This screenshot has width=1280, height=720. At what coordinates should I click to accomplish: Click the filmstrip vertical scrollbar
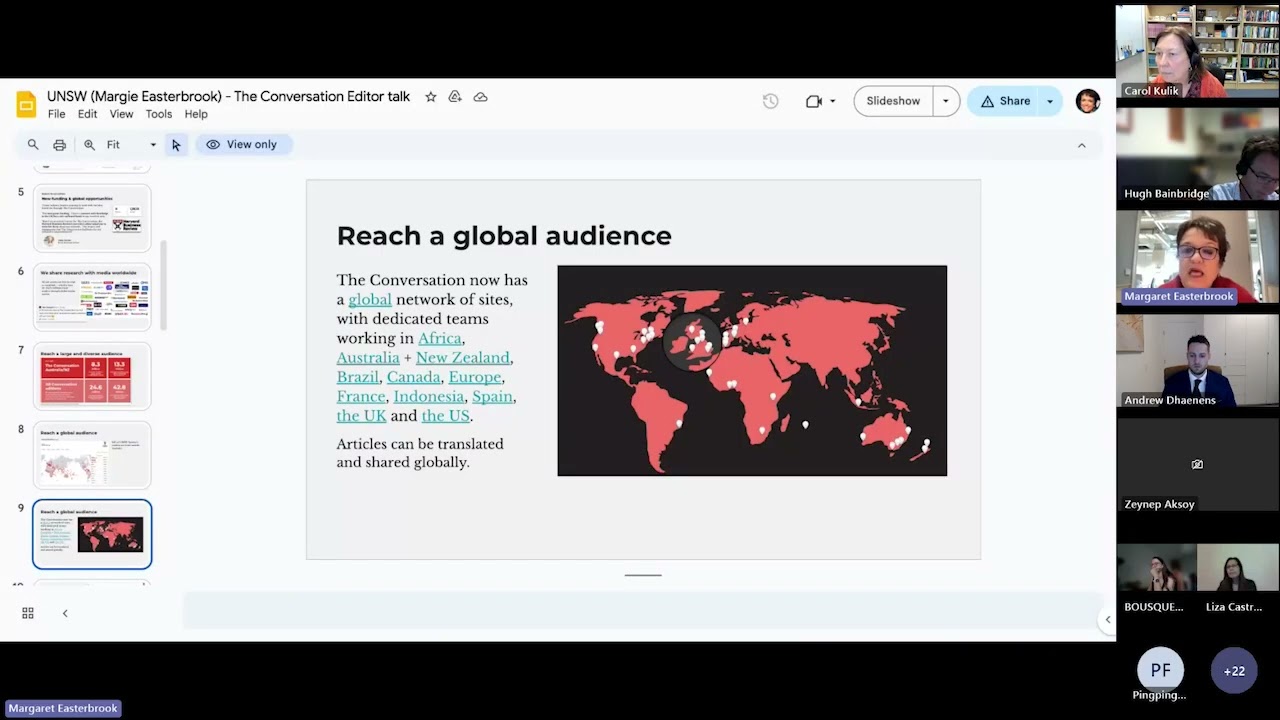[x=163, y=286]
